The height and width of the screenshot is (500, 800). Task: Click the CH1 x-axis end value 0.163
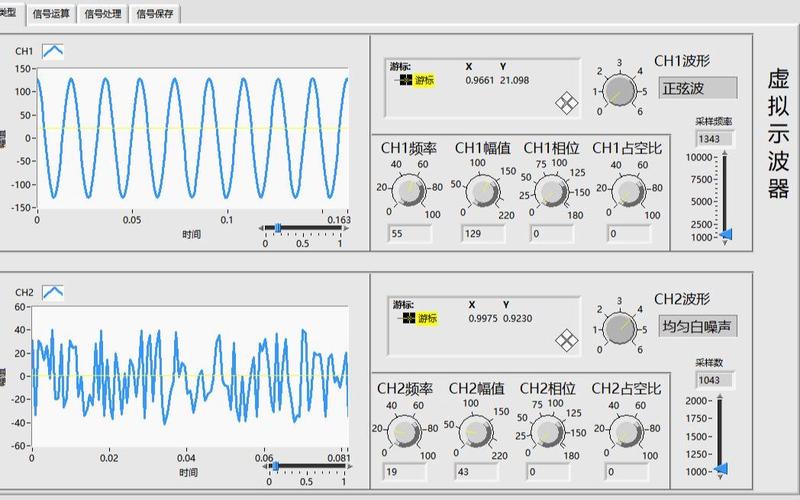339,220
